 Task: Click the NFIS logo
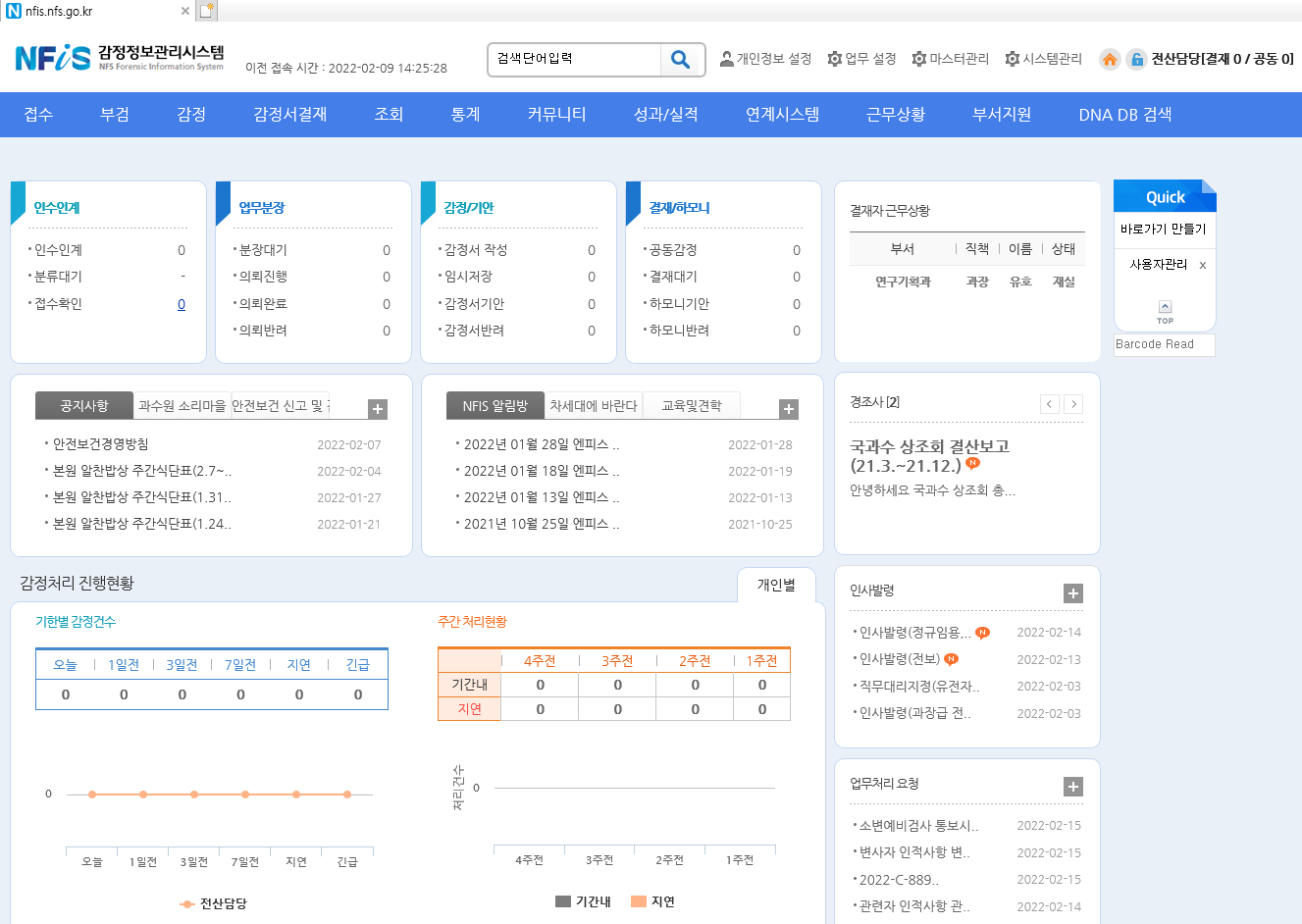point(119,58)
